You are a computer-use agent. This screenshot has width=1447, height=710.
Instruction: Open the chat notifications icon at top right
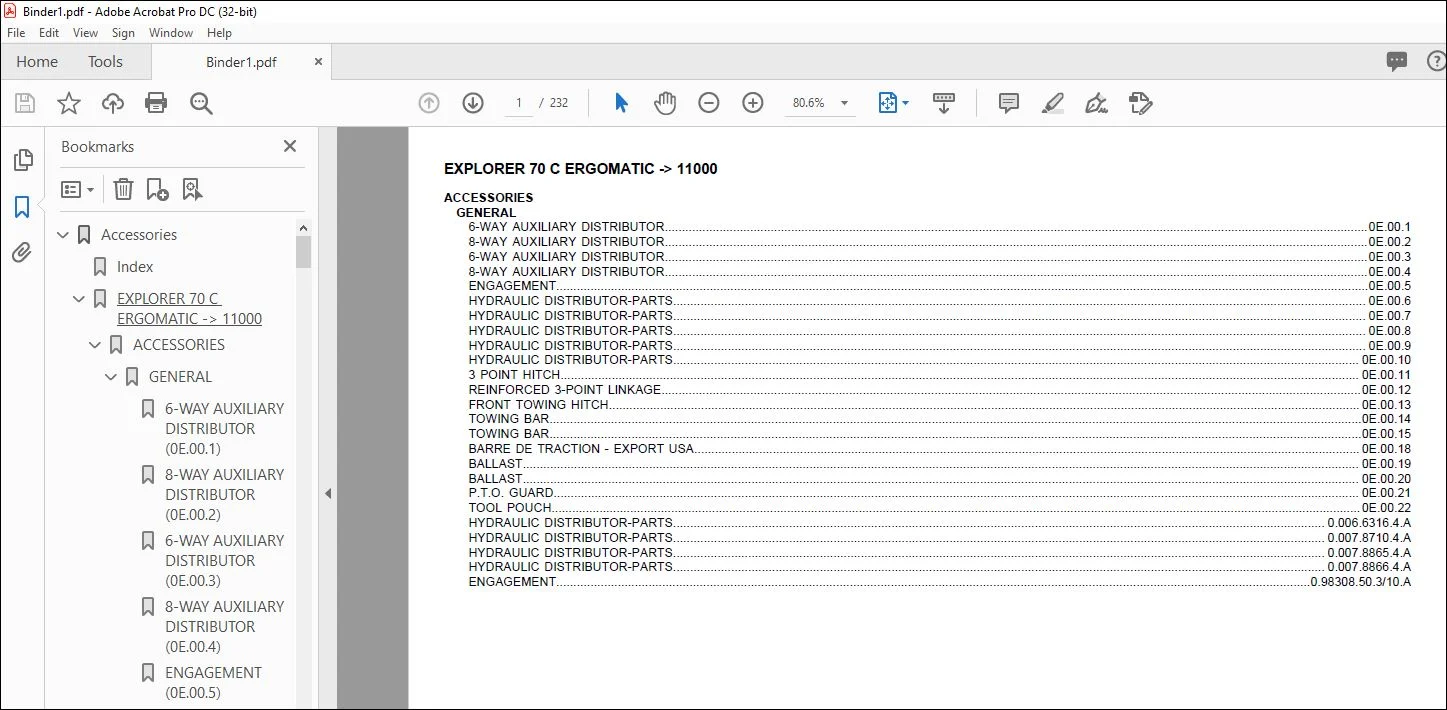(x=1397, y=62)
